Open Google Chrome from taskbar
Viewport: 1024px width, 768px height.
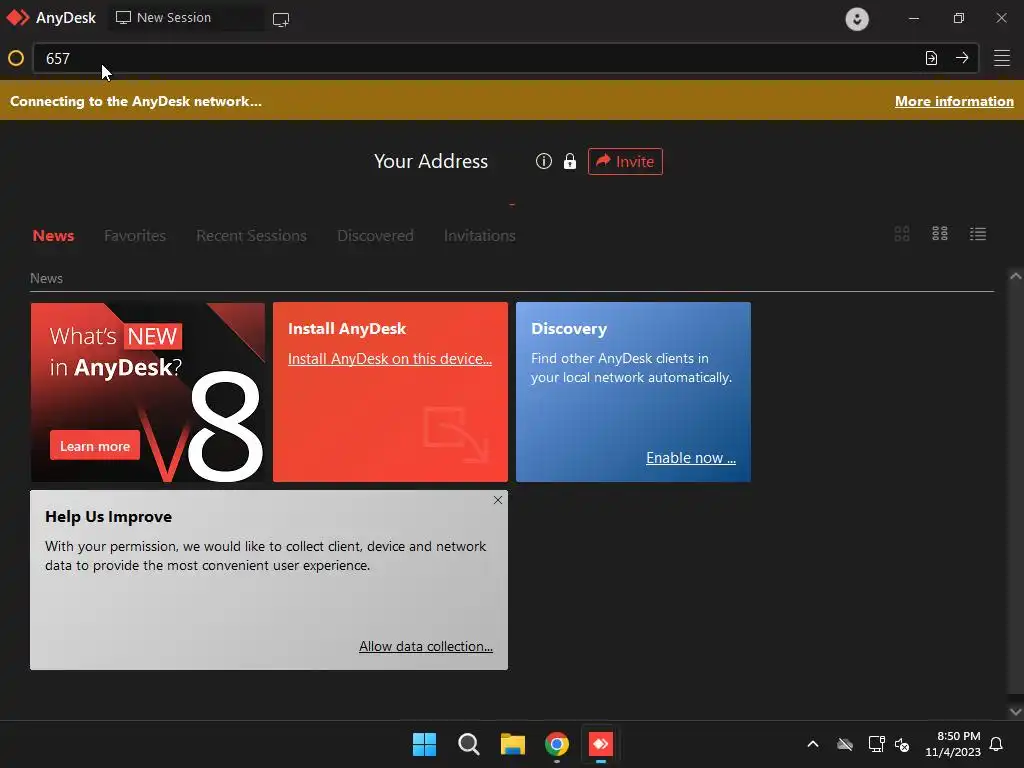pos(556,744)
